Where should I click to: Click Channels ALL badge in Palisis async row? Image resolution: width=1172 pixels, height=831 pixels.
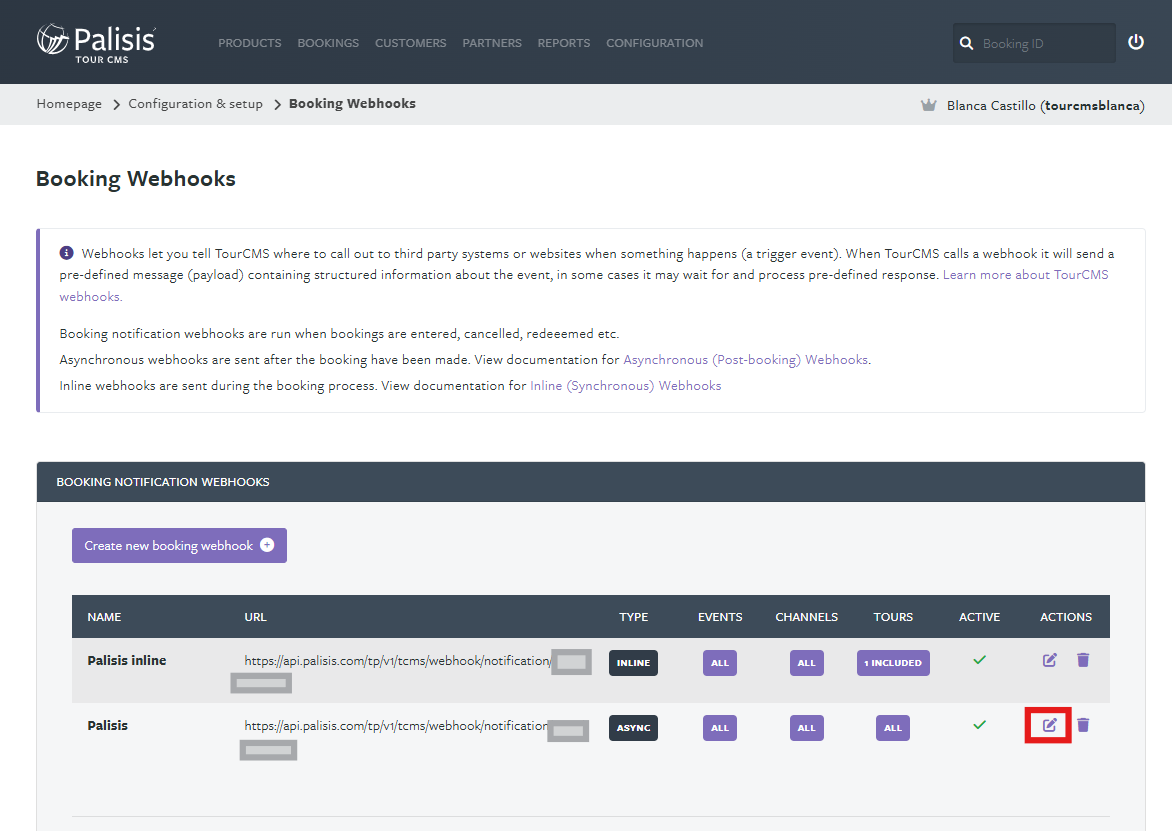[x=806, y=728]
